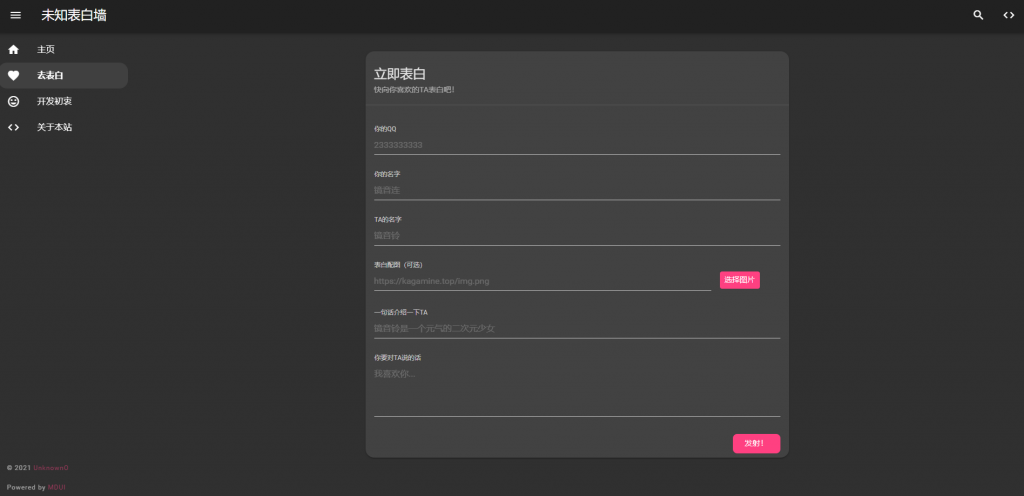Click the search magnifier icon

[x=978, y=15]
